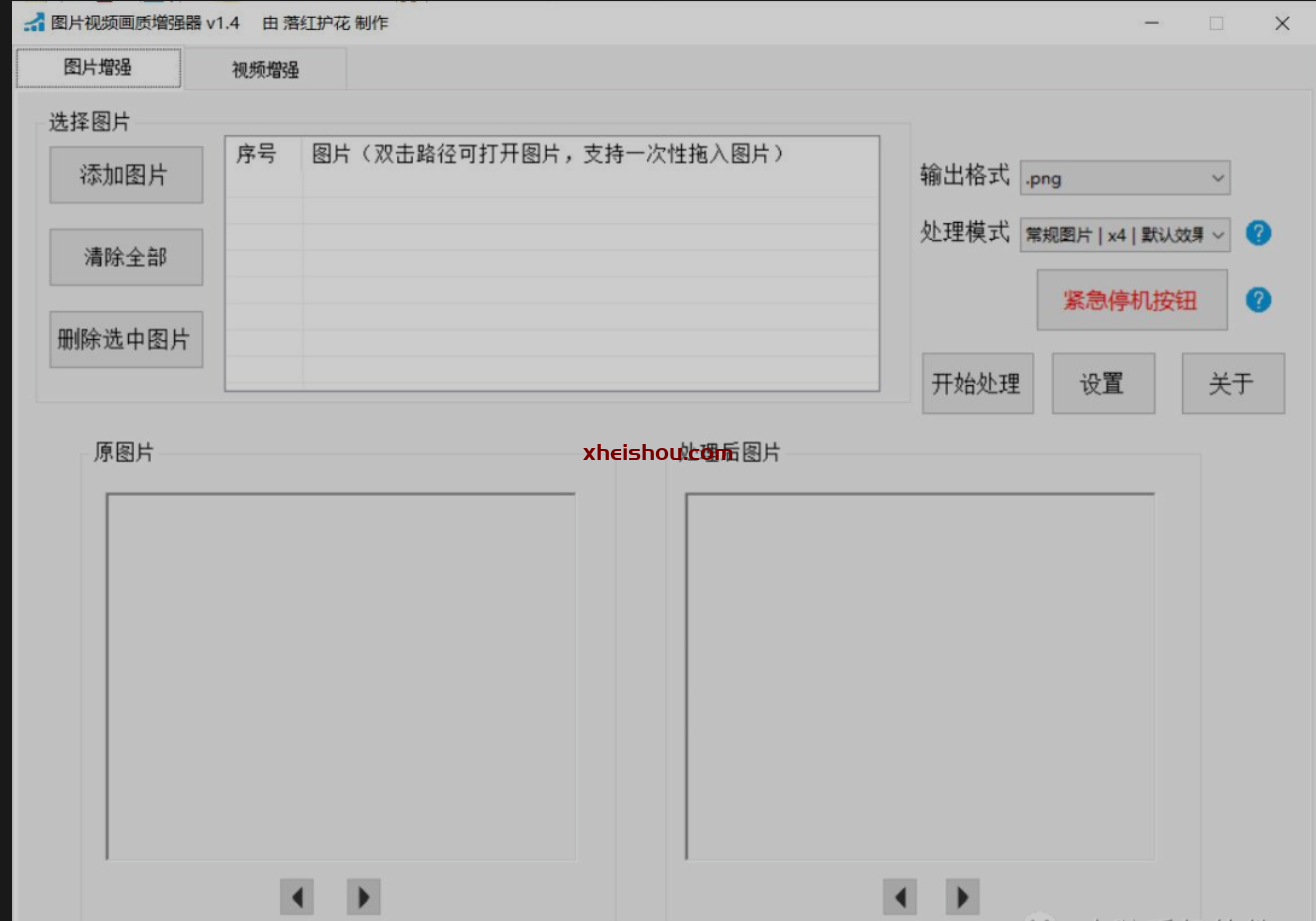Viewport: 1316px width, 921px height.
Task: Click the app icon in title bar
Action: 35,23
